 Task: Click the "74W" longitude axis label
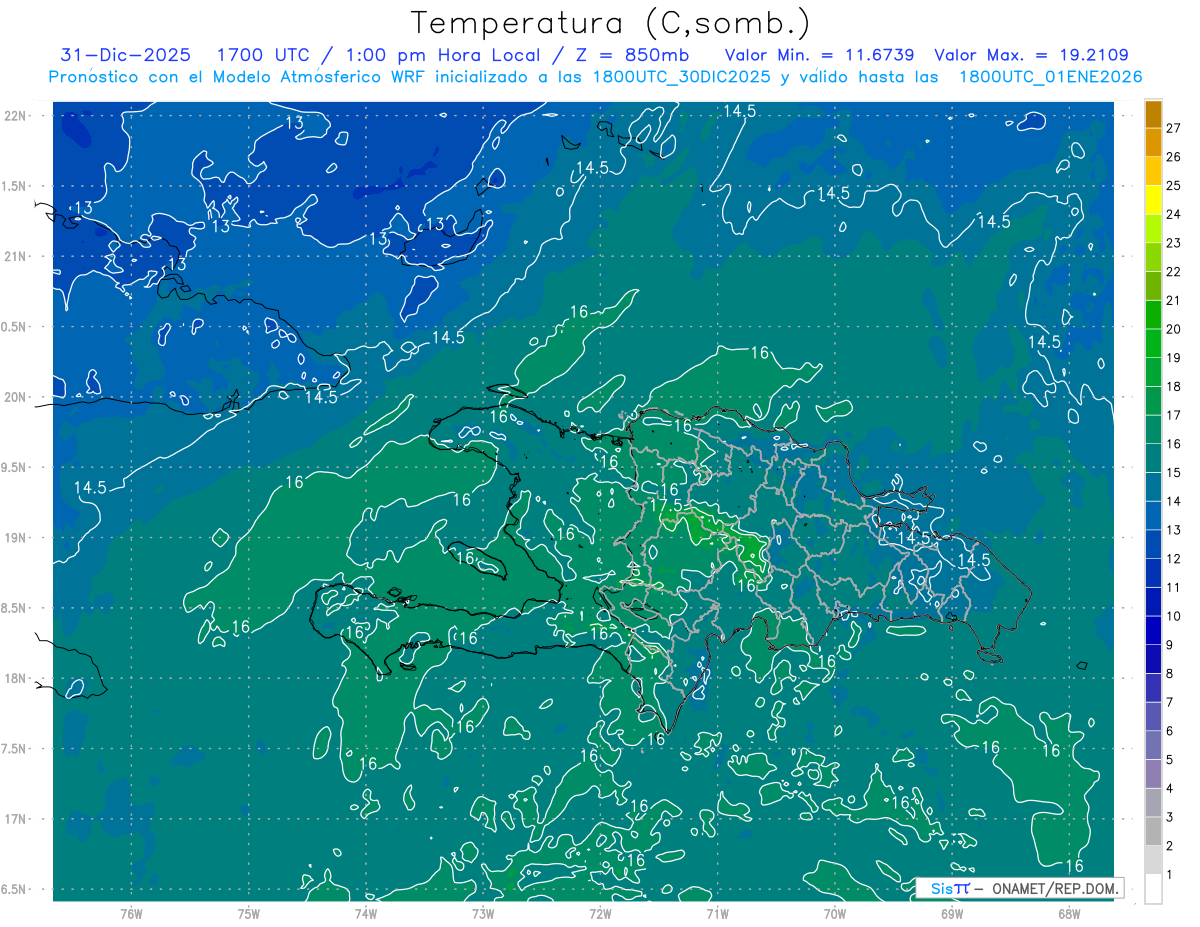365,913
